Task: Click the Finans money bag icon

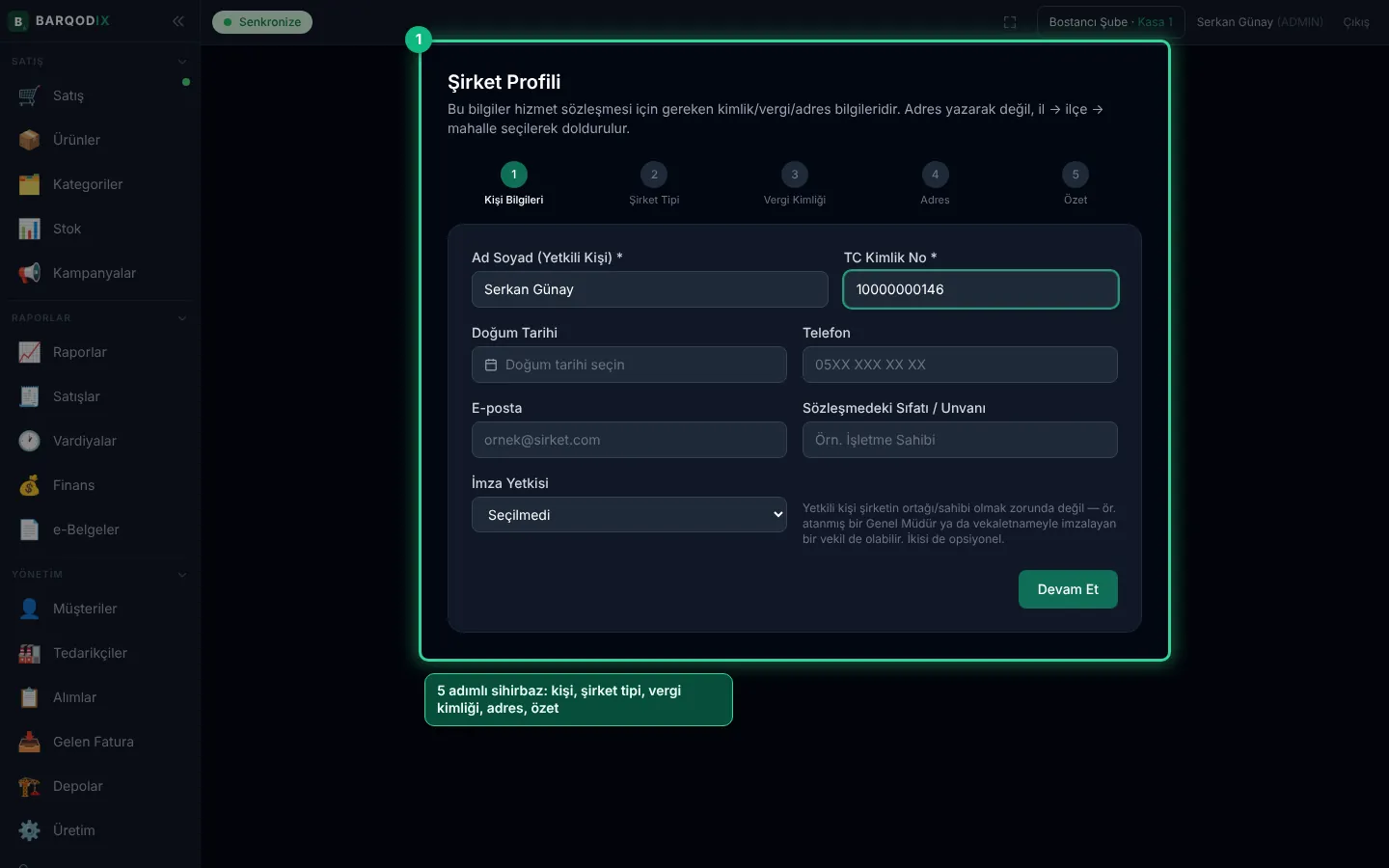Action: point(29,485)
